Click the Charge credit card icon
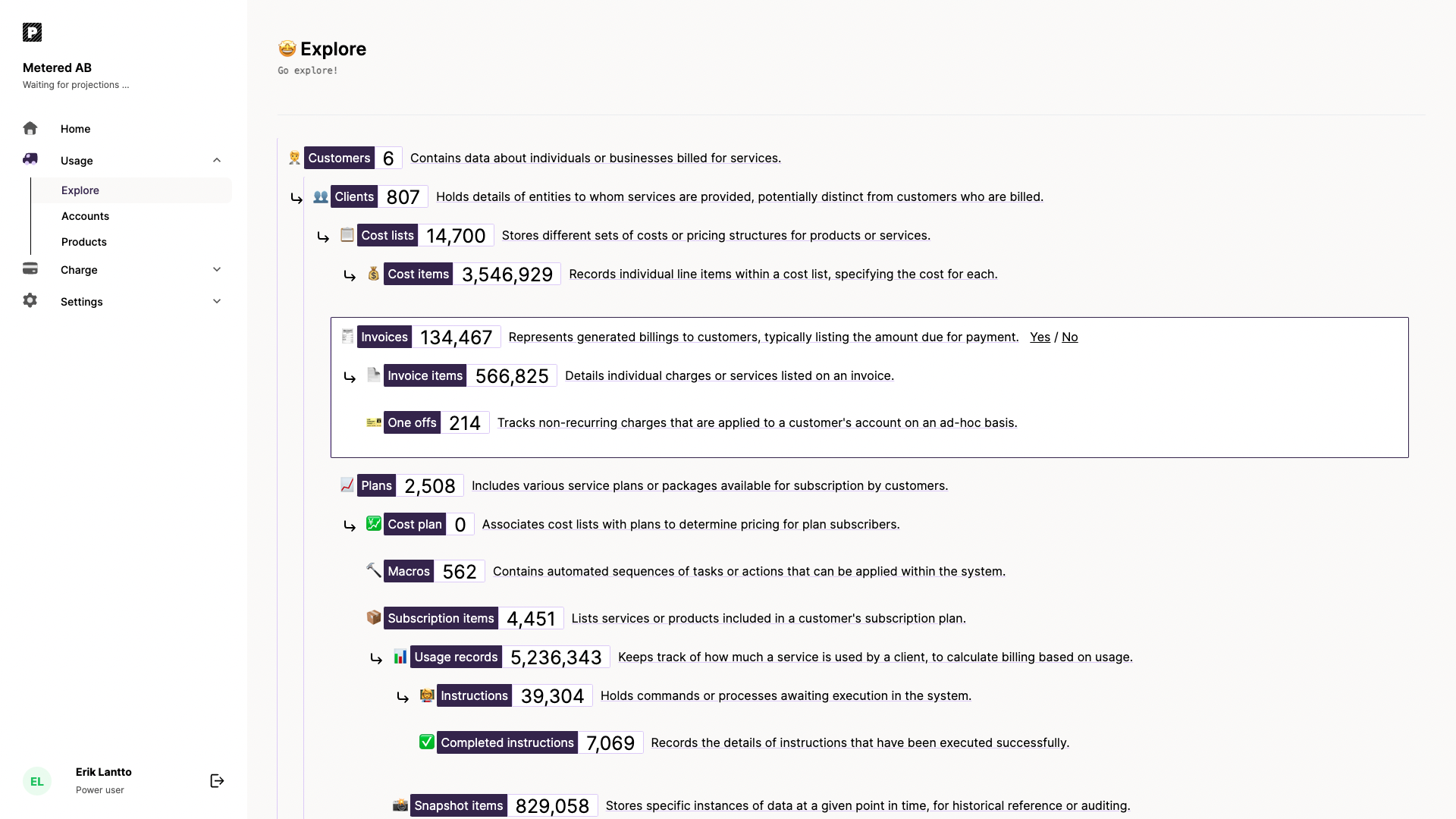This screenshot has width=1456, height=819. click(30, 268)
